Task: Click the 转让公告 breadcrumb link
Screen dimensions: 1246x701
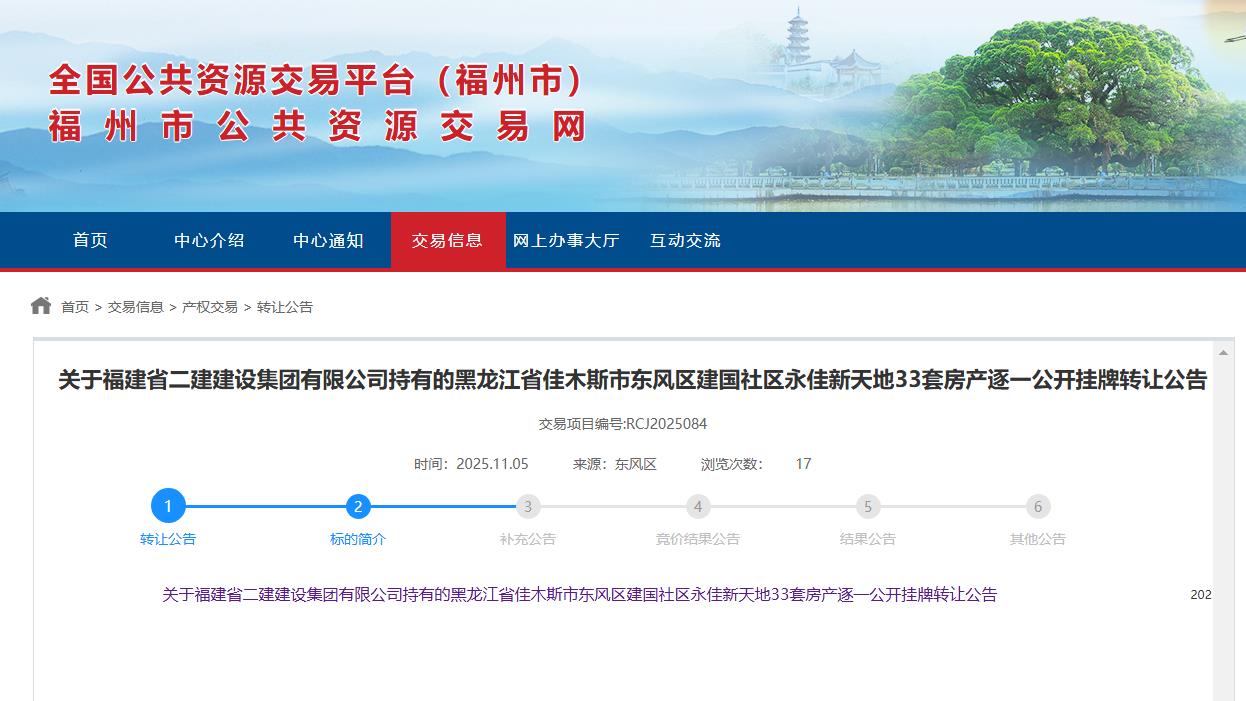Action: pos(285,307)
